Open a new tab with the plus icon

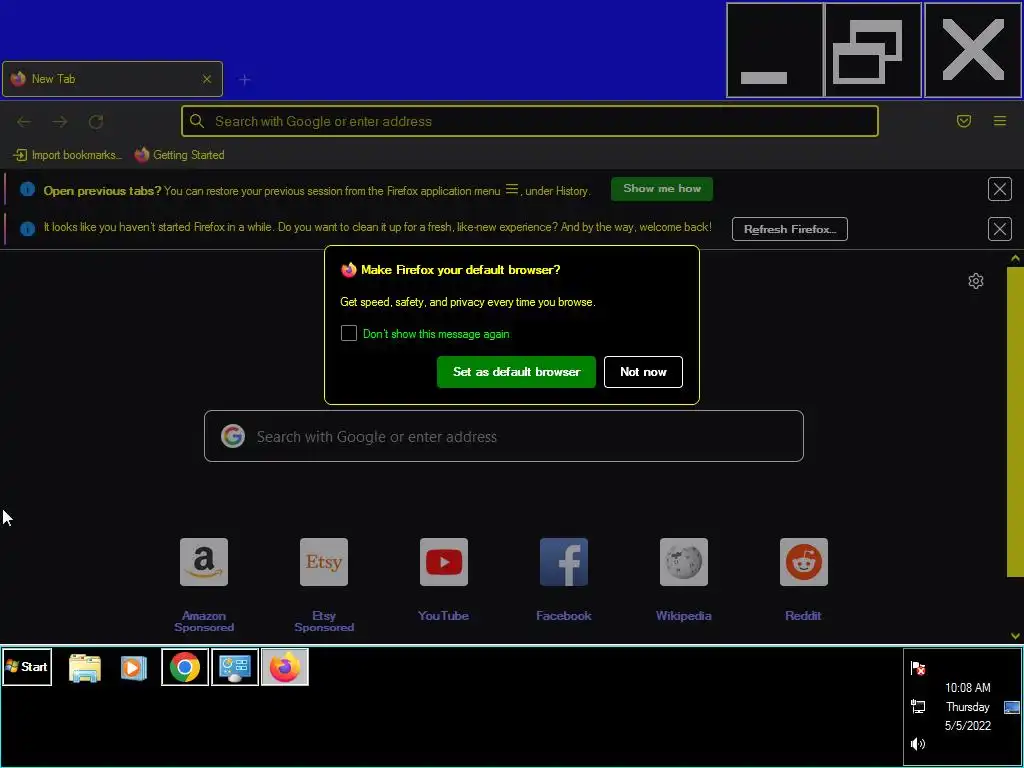point(244,80)
